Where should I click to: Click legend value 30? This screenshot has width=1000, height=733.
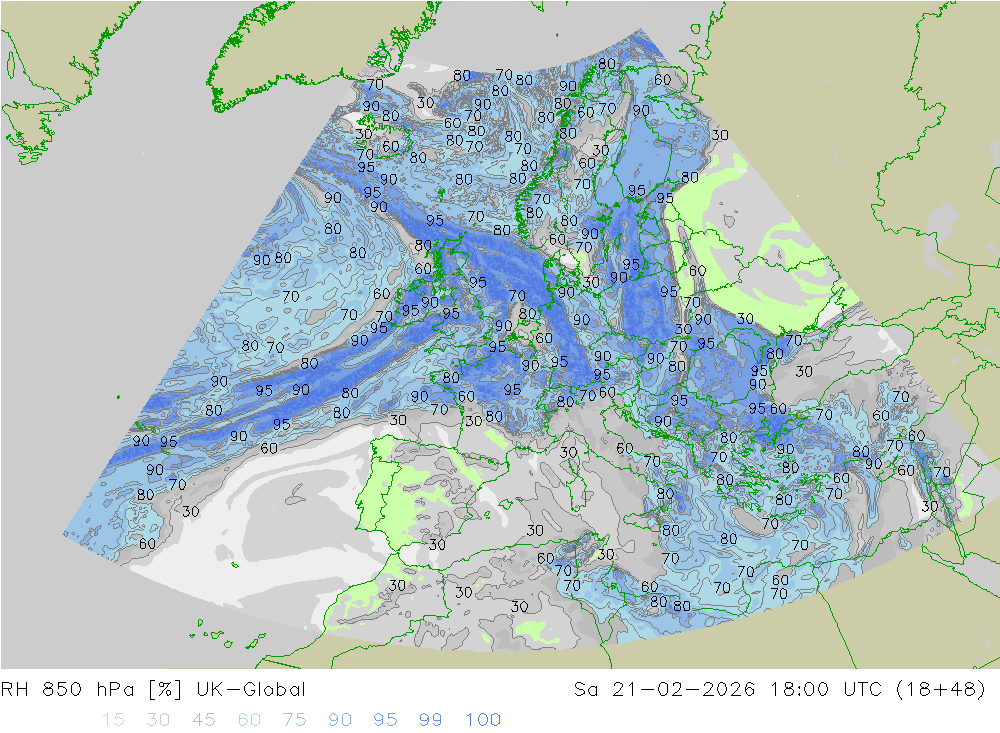pyautogui.click(x=158, y=720)
